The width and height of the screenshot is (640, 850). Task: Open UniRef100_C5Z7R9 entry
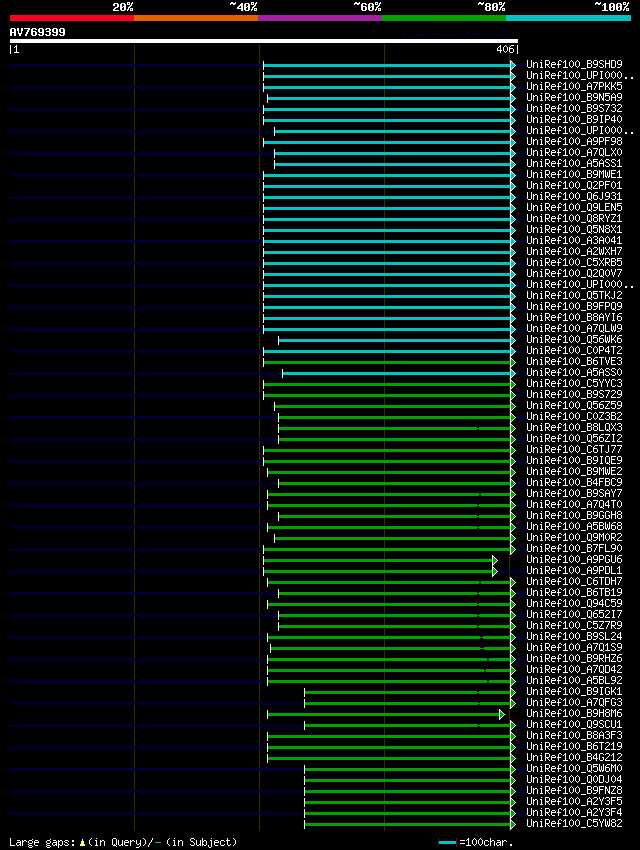click(574, 625)
